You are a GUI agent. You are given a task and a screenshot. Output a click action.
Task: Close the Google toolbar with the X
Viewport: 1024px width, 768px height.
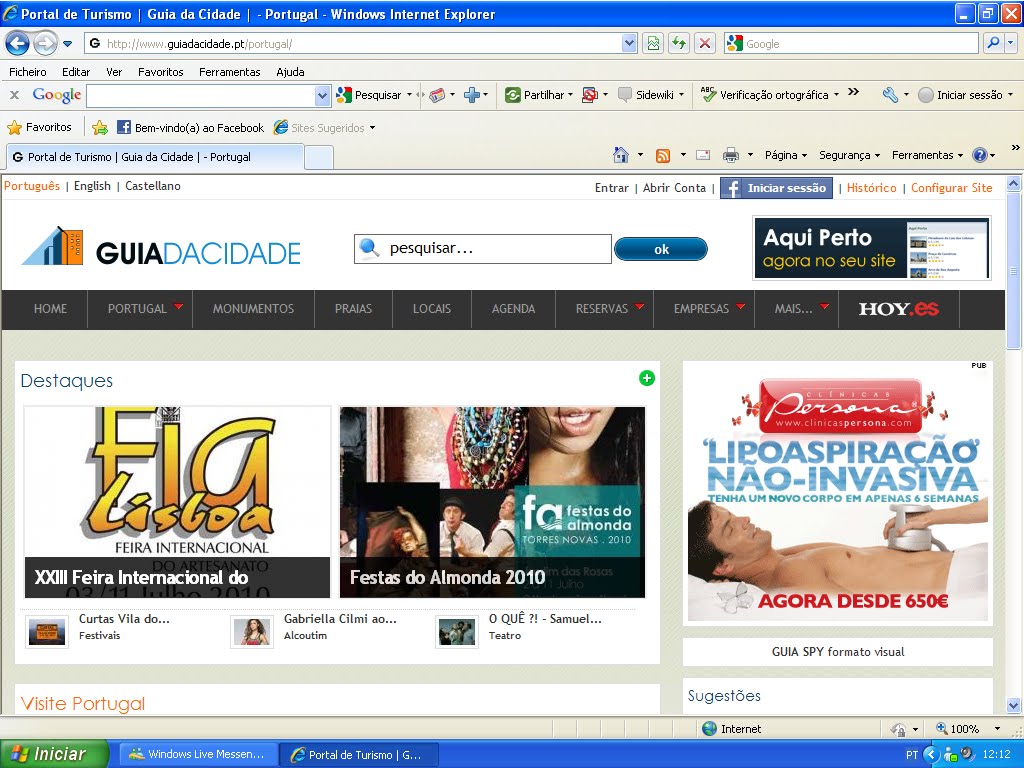(14, 95)
